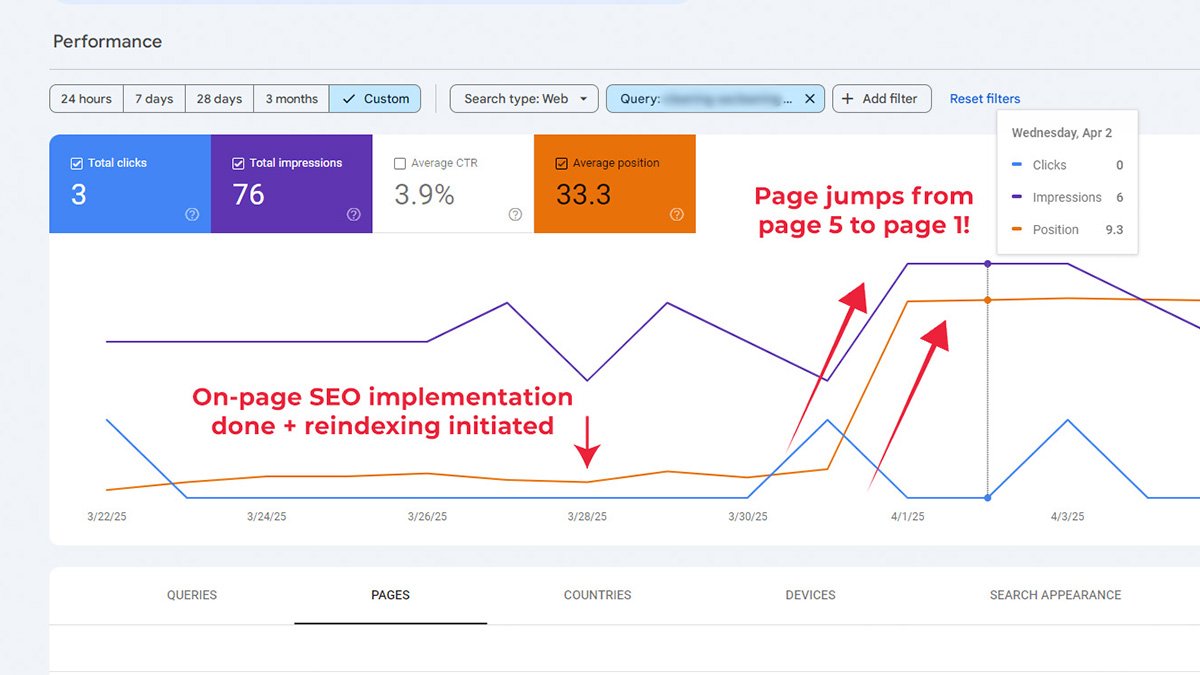Remove the Query filter with X icon
Image resolution: width=1200 pixels, height=675 pixels.
809,99
